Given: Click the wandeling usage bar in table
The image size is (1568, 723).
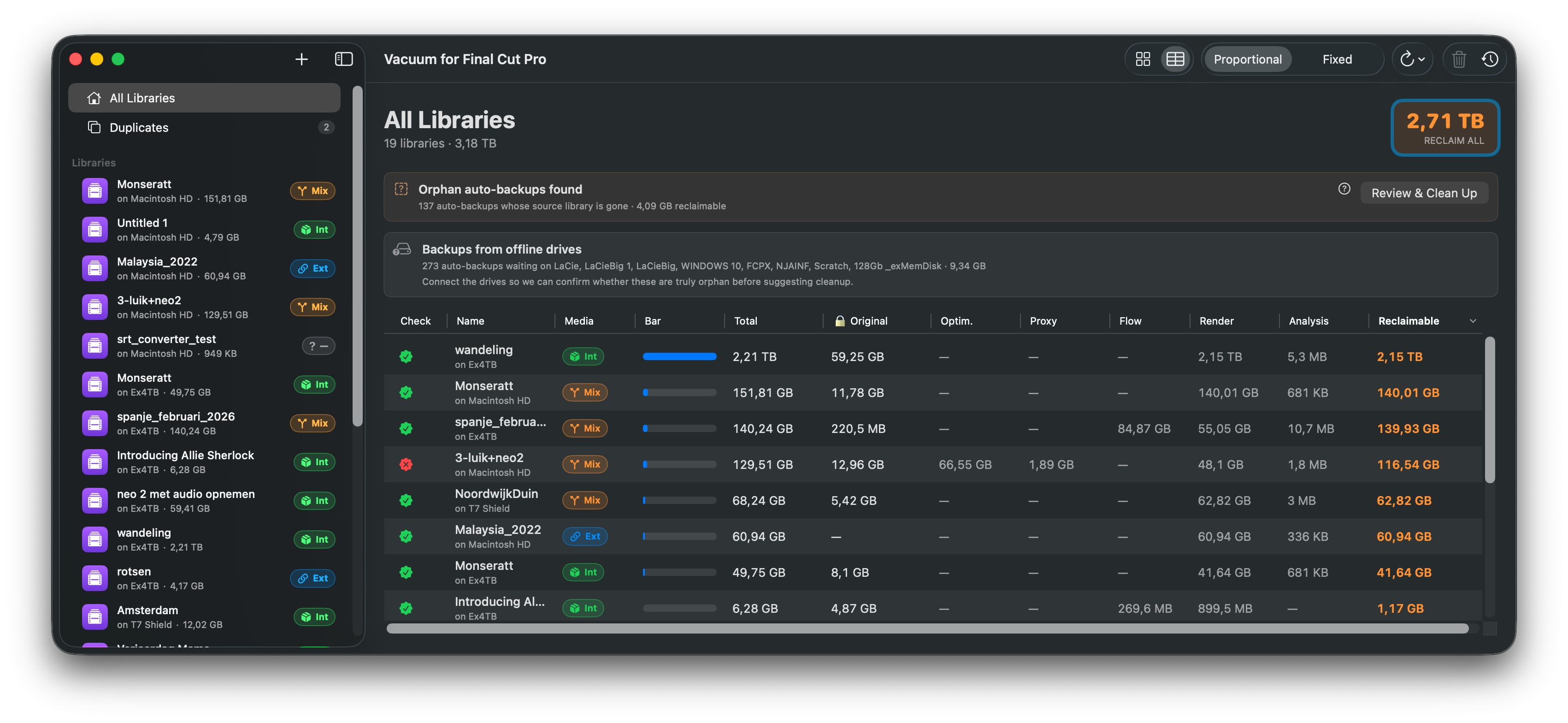Looking at the screenshot, I should (x=679, y=357).
